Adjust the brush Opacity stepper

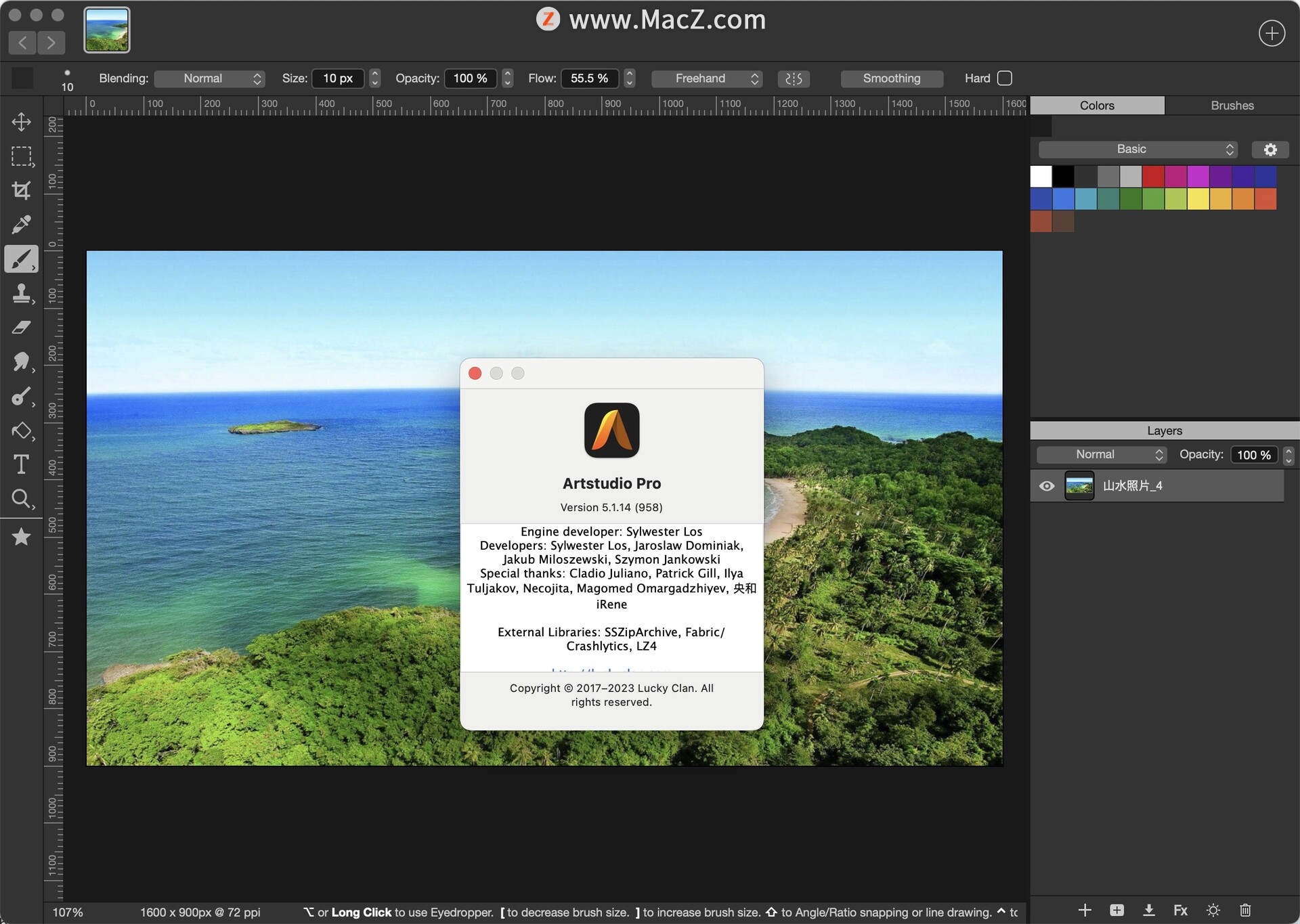pyautogui.click(x=508, y=79)
